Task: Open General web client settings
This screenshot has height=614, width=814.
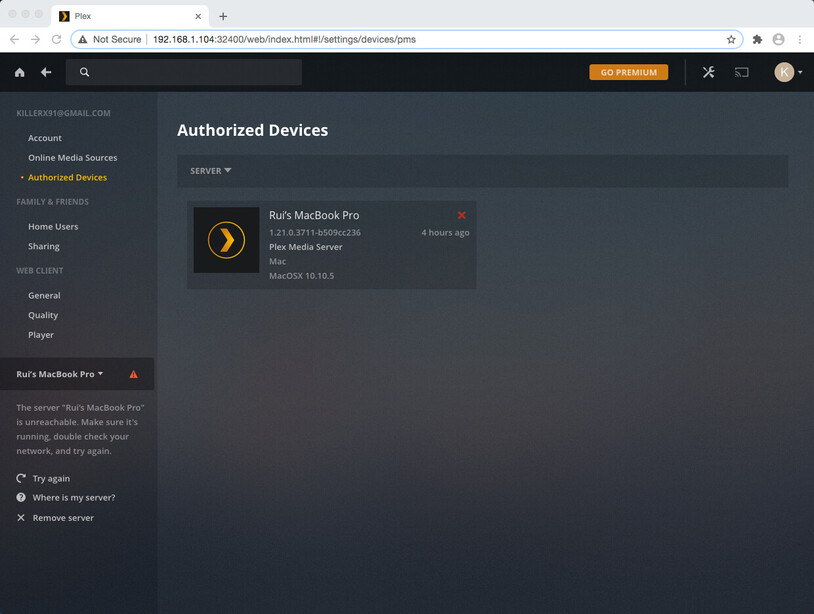Action: 44,295
